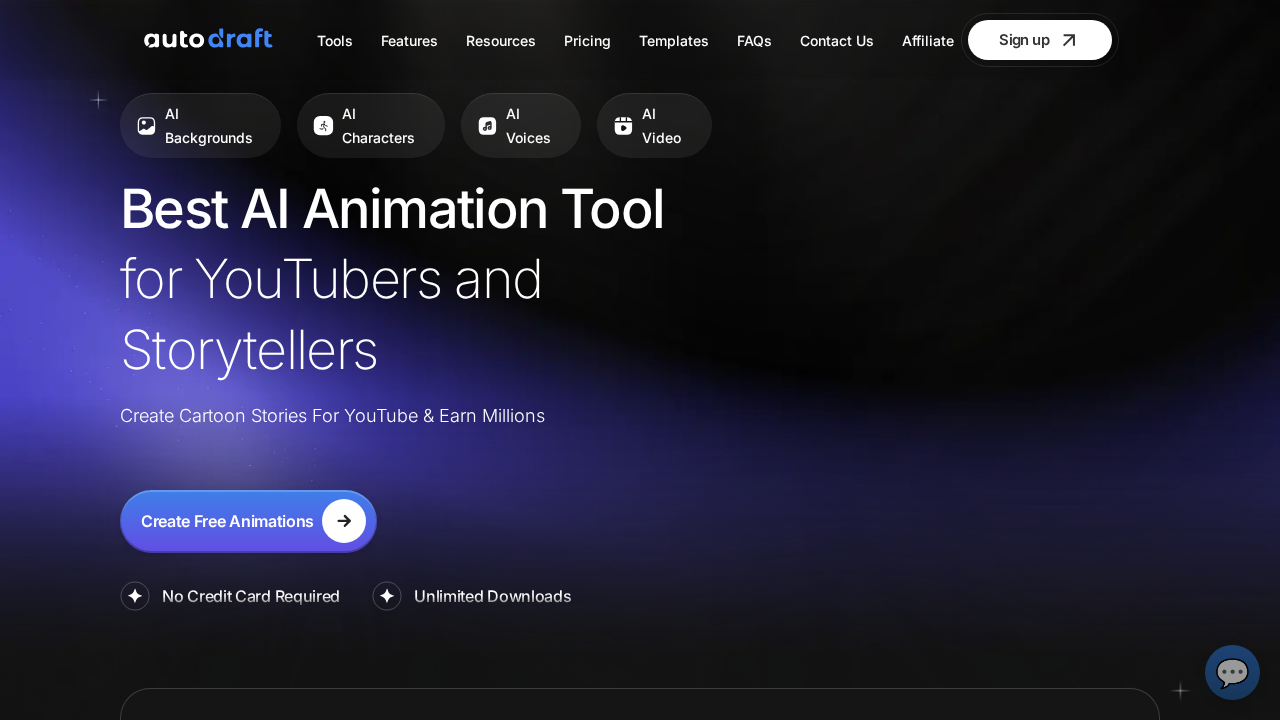This screenshot has height=720, width=1280.
Task: Click the AI Video play icon
Action: point(623,126)
